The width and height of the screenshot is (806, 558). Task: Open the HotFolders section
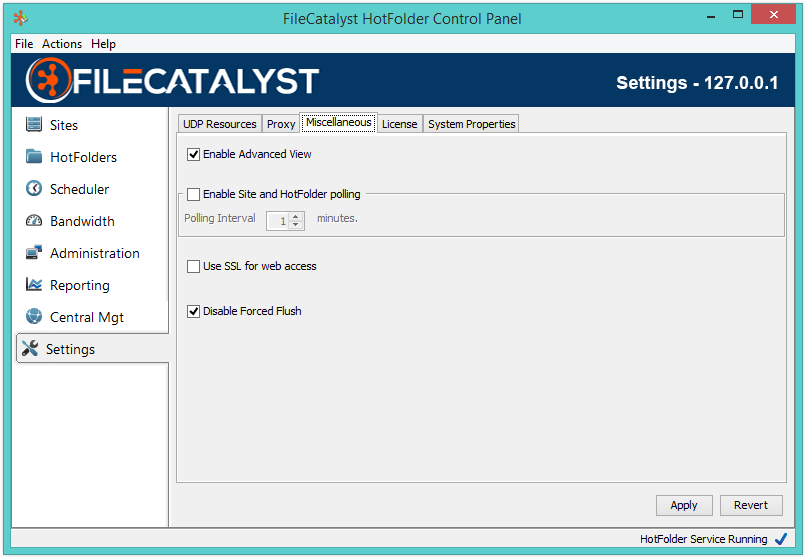pyautogui.click(x=83, y=157)
